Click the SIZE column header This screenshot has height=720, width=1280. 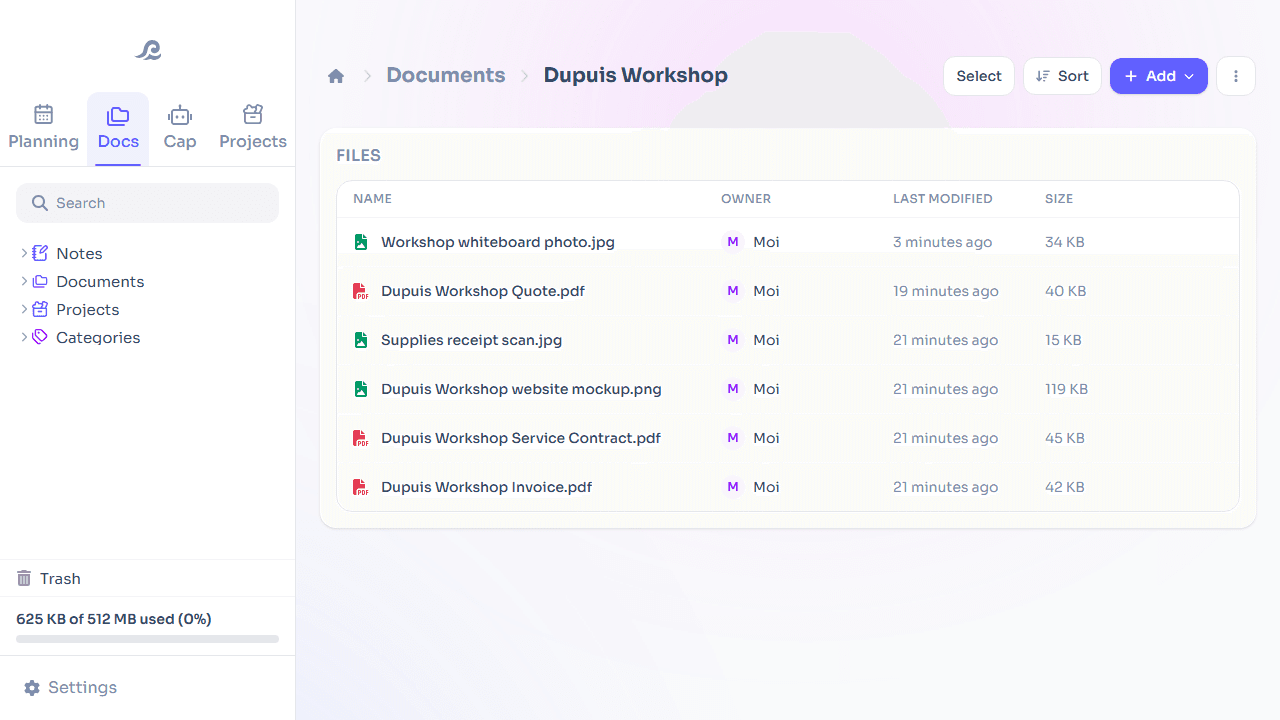click(1059, 199)
